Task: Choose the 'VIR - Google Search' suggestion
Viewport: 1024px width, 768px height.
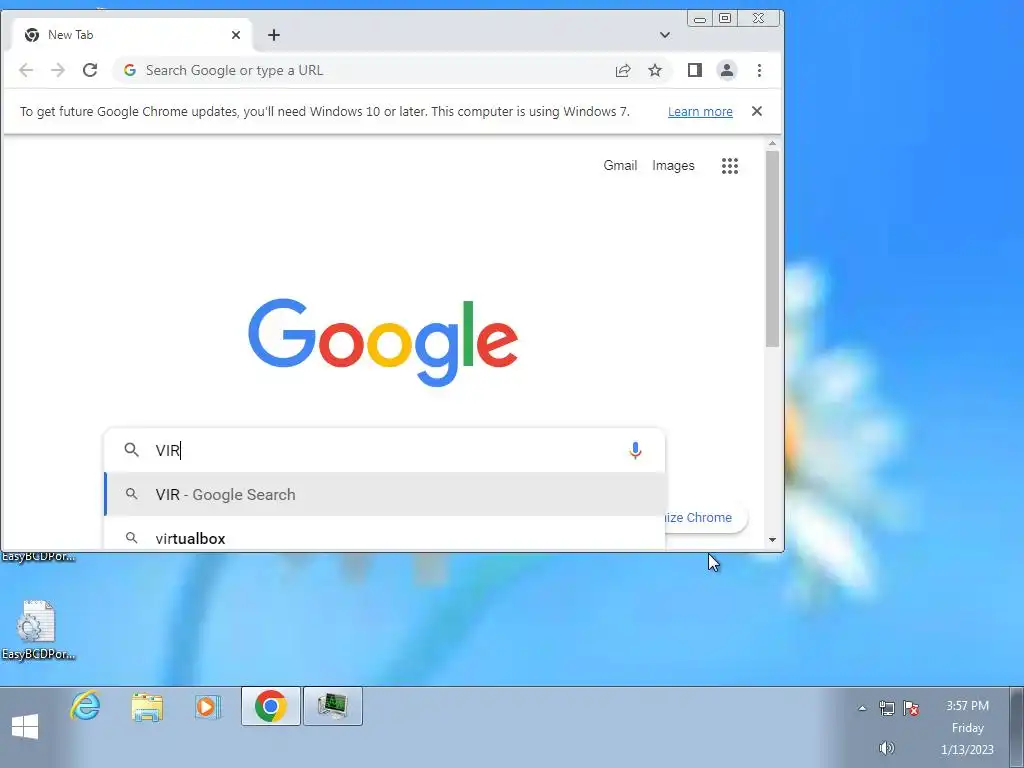Action: [385, 494]
